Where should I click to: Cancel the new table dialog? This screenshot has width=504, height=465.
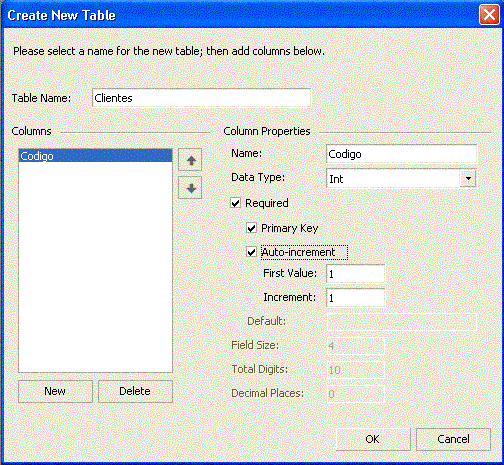453,439
